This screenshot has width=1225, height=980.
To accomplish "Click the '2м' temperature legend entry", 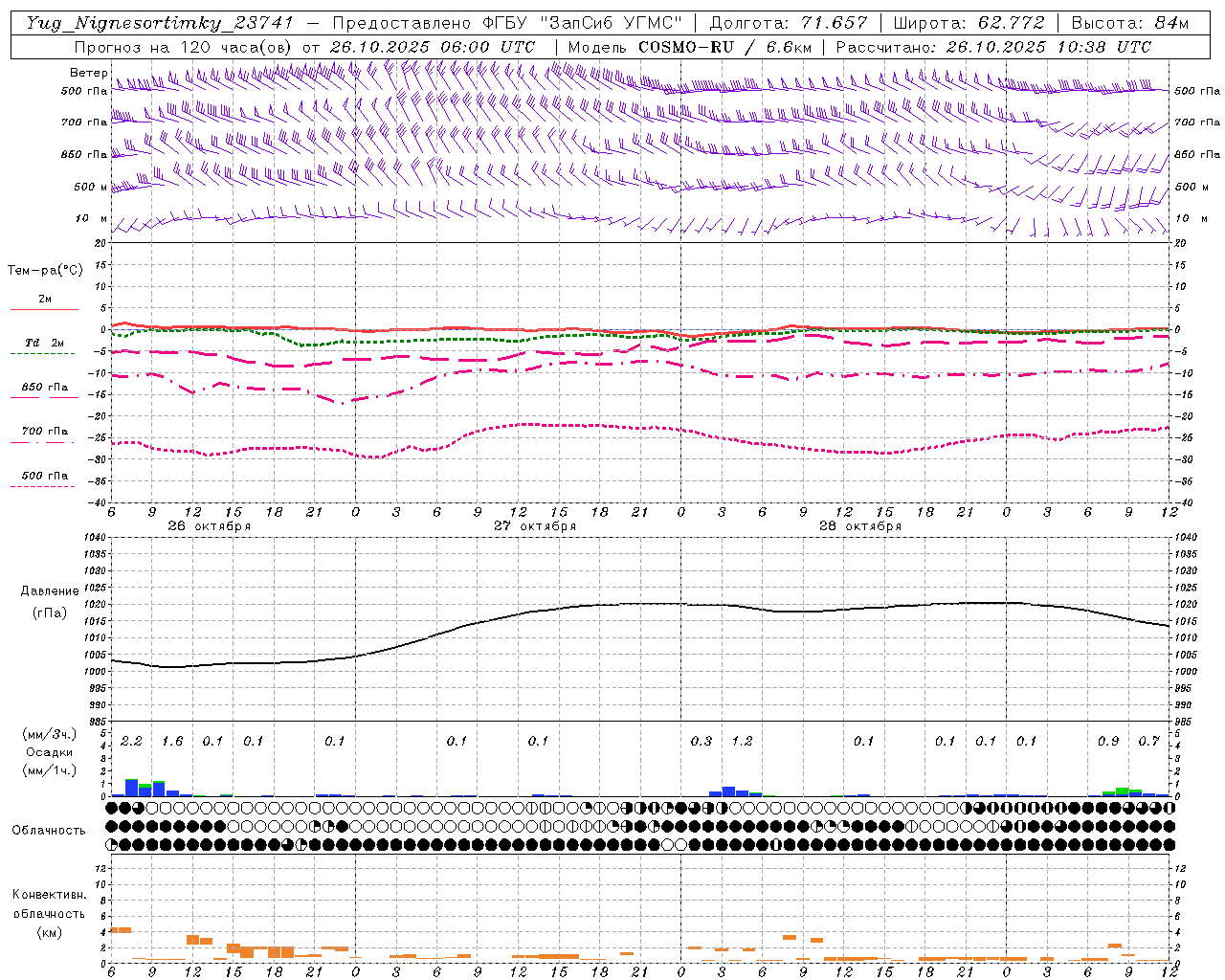I will (x=45, y=300).
